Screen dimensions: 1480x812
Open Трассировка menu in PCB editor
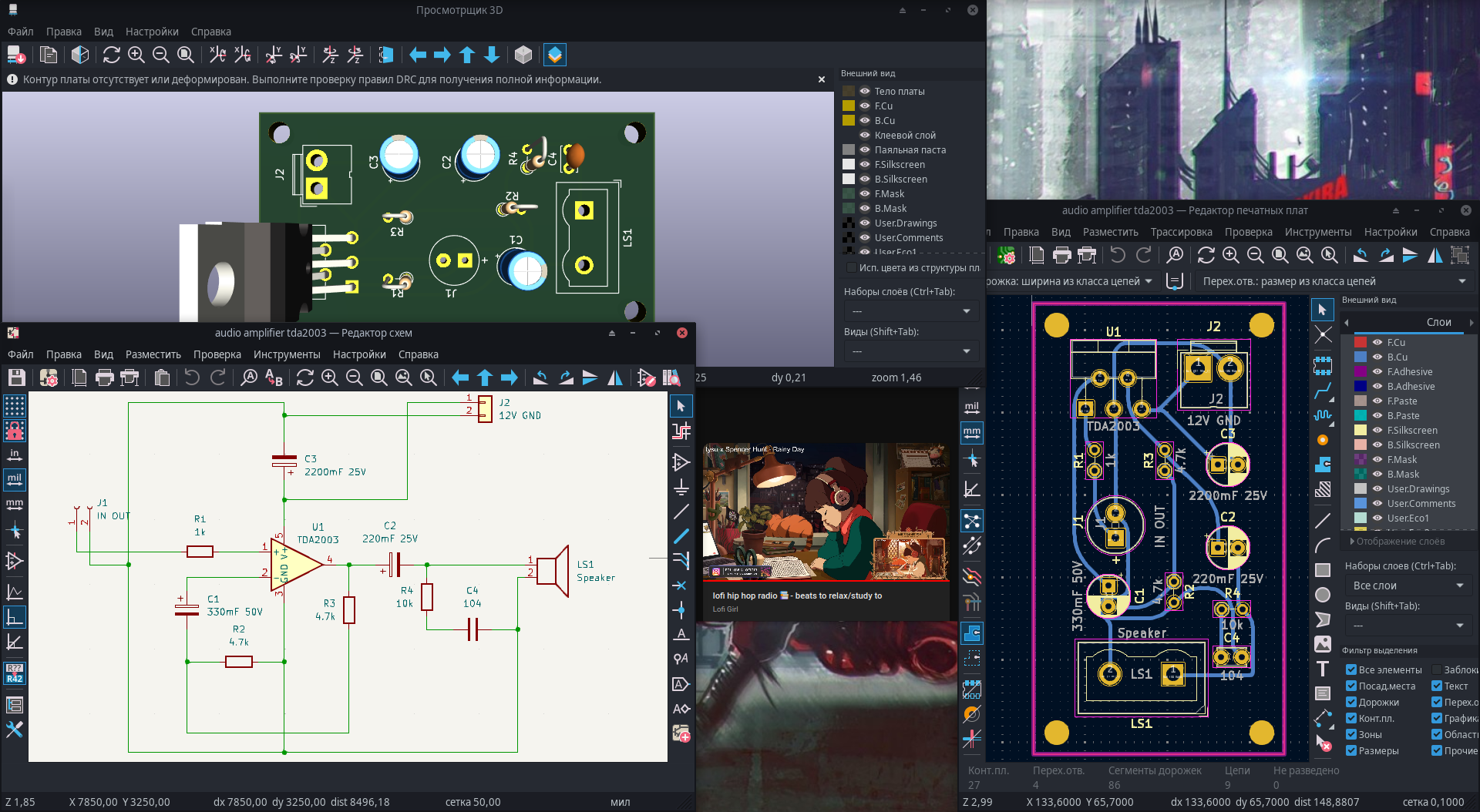pyautogui.click(x=1181, y=232)
